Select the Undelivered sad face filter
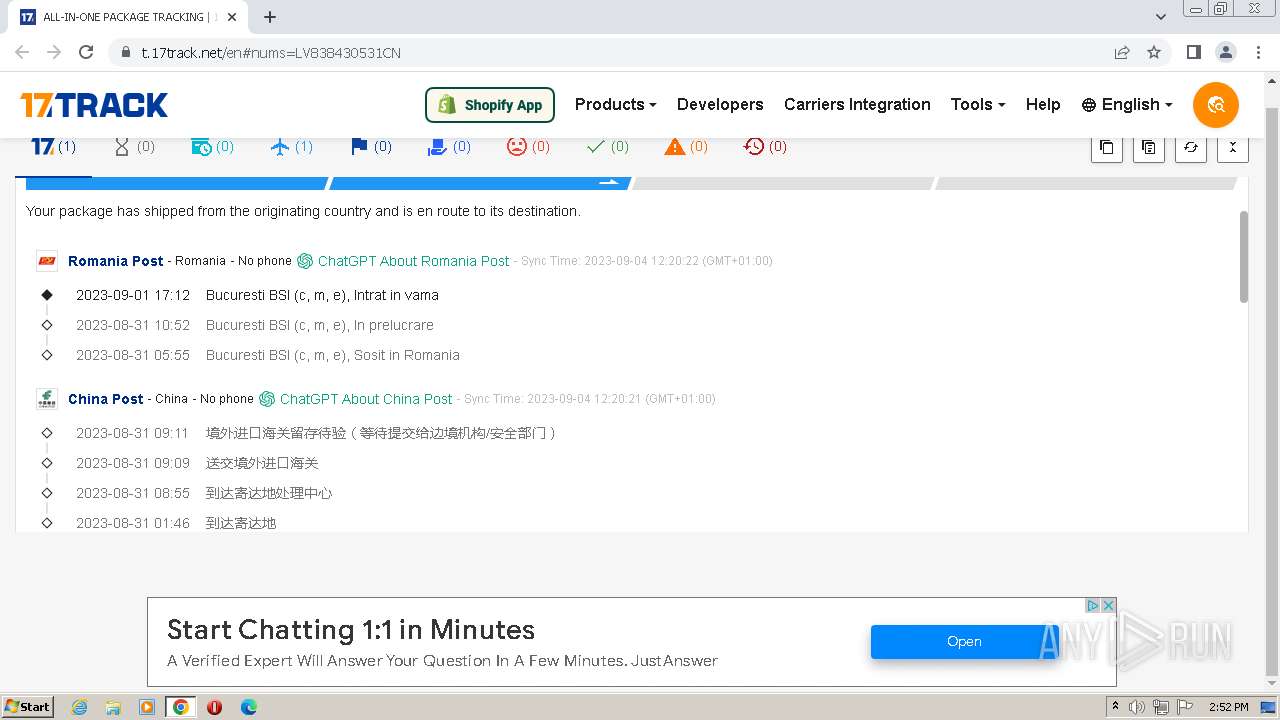Image resolution: width=1280 pixels, height=720 pixels. [x=528, y=147]
